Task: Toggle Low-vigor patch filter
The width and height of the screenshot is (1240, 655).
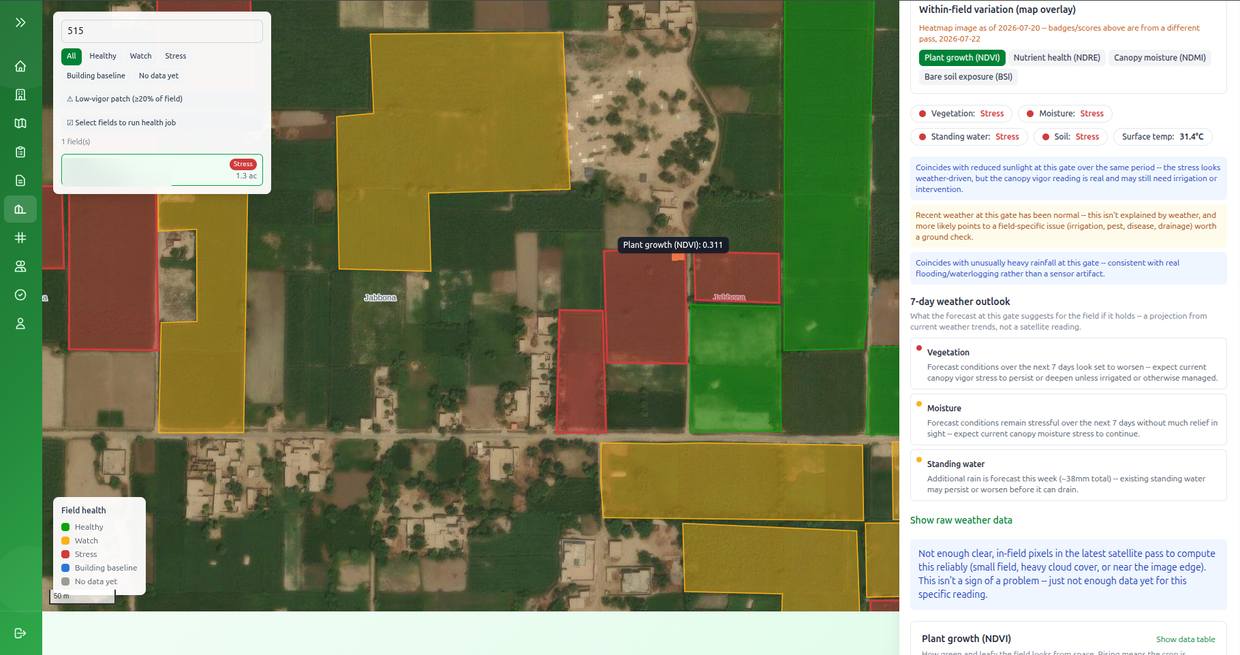Action: [125, 99]
